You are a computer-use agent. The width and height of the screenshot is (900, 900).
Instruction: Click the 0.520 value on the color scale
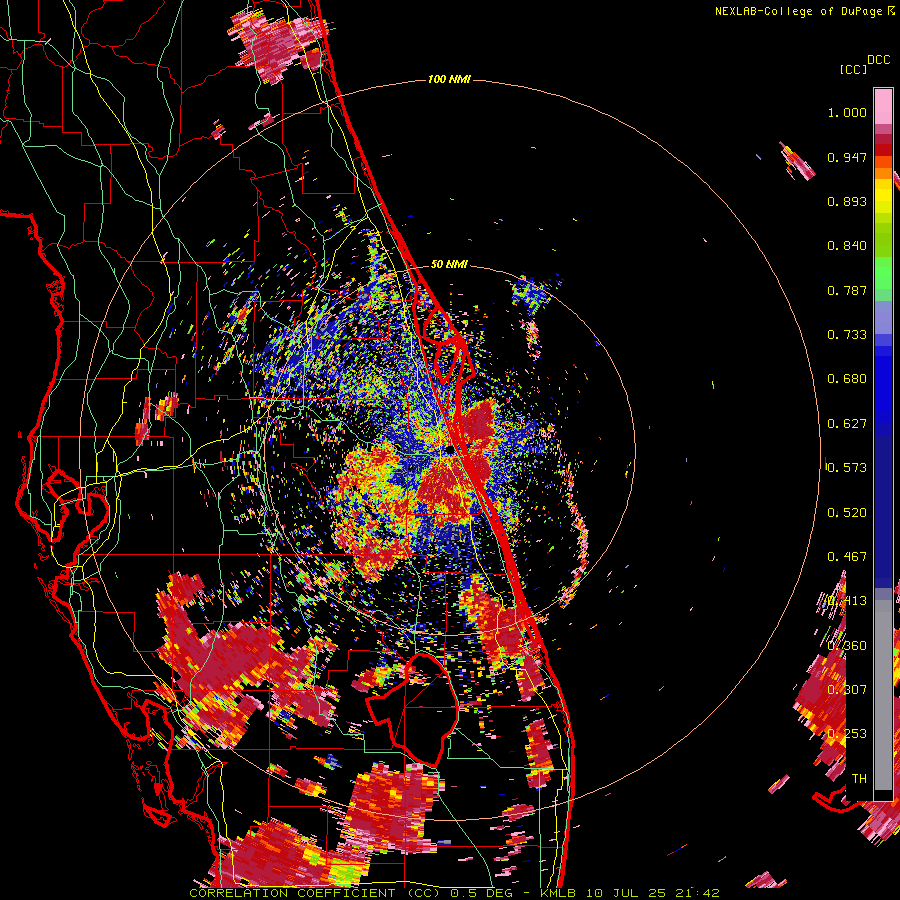[x=847, y=513]
